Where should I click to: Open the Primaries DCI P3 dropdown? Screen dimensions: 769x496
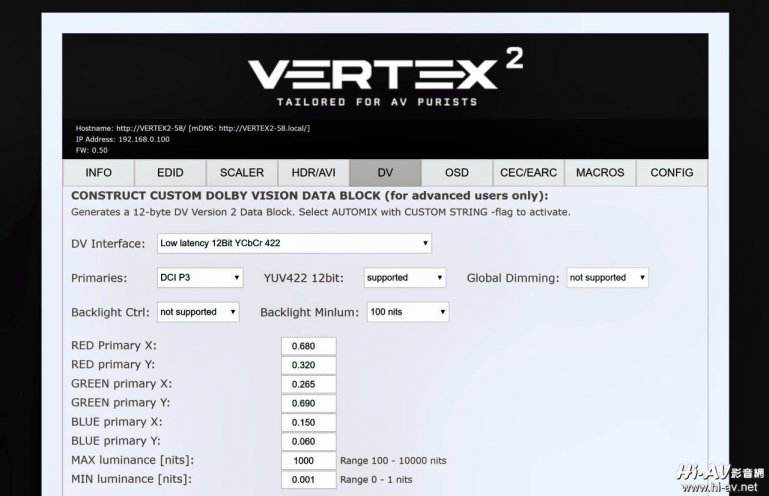pyautogui.click(x=200, y=278)
